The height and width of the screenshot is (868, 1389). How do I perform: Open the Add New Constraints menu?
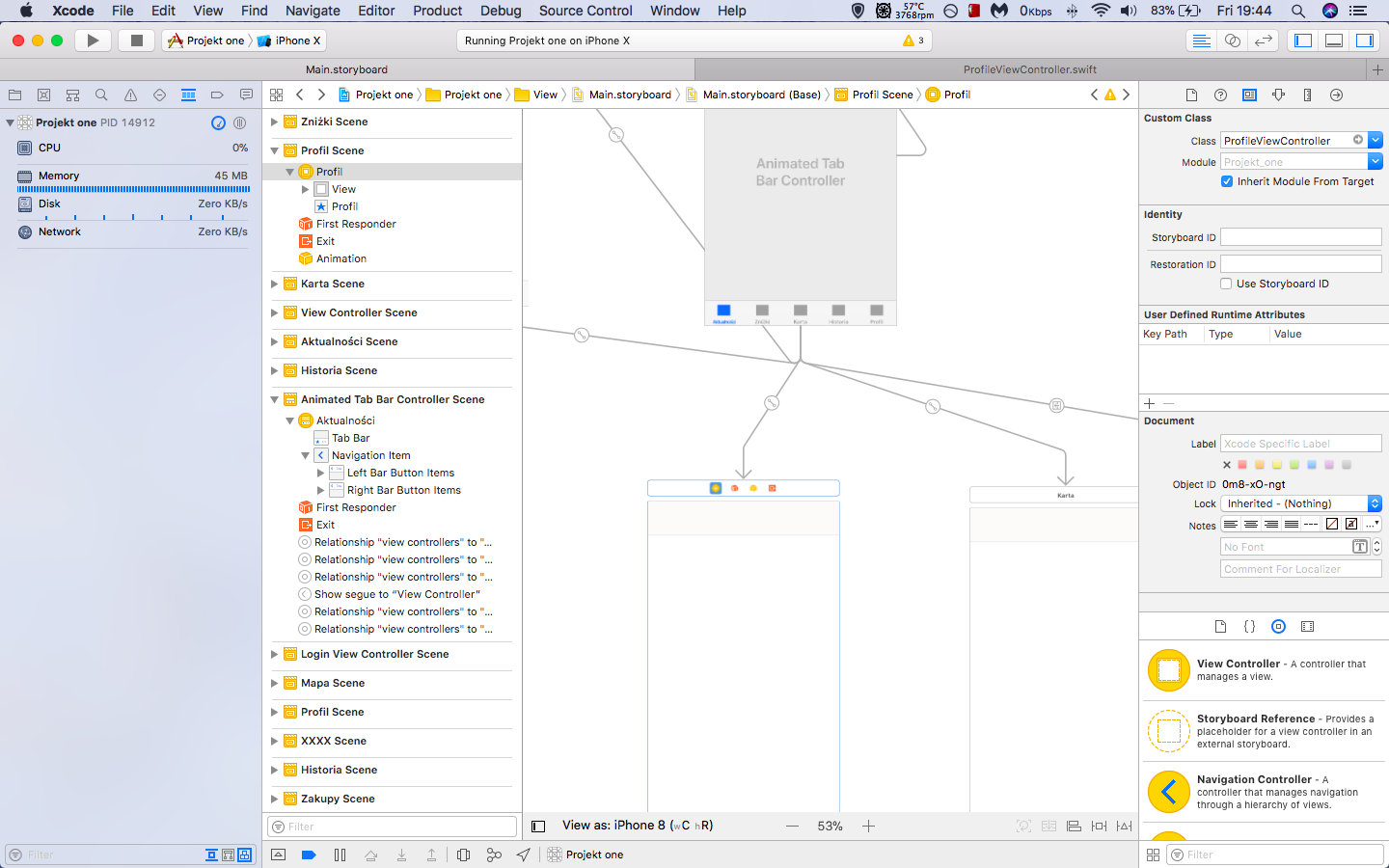click(1099, 826)
